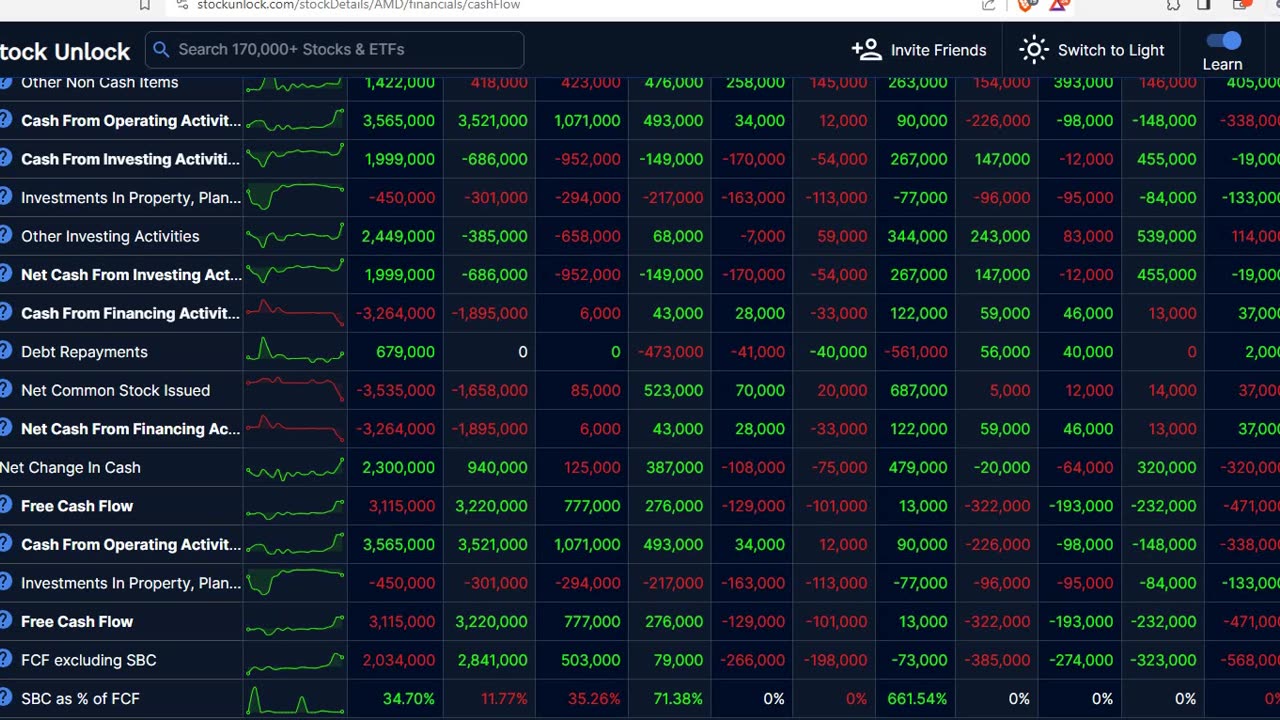Screen dimensions: 1280x720
Task: Click the FCF excluding SBC label
Action: pyautogui.click(x=89, y=660)
